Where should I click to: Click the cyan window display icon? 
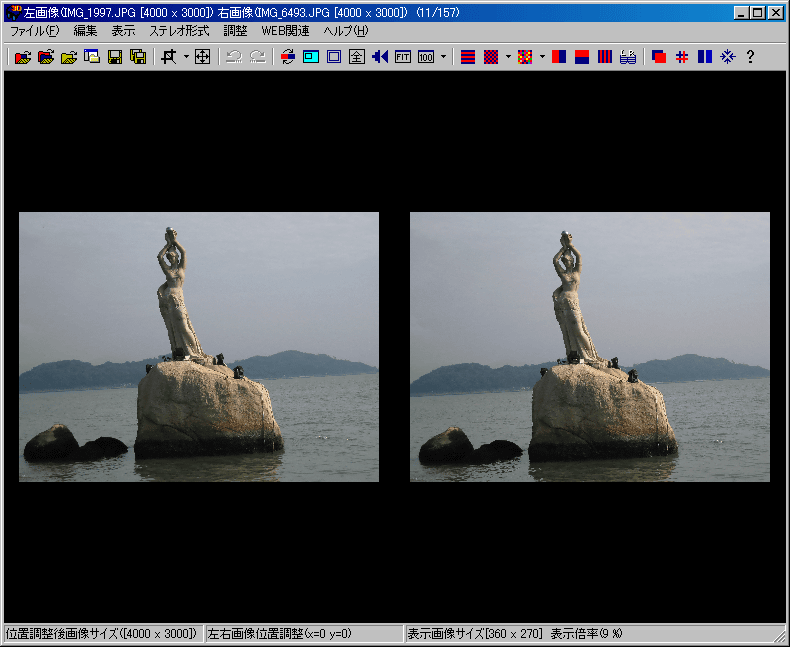[311, 56]
